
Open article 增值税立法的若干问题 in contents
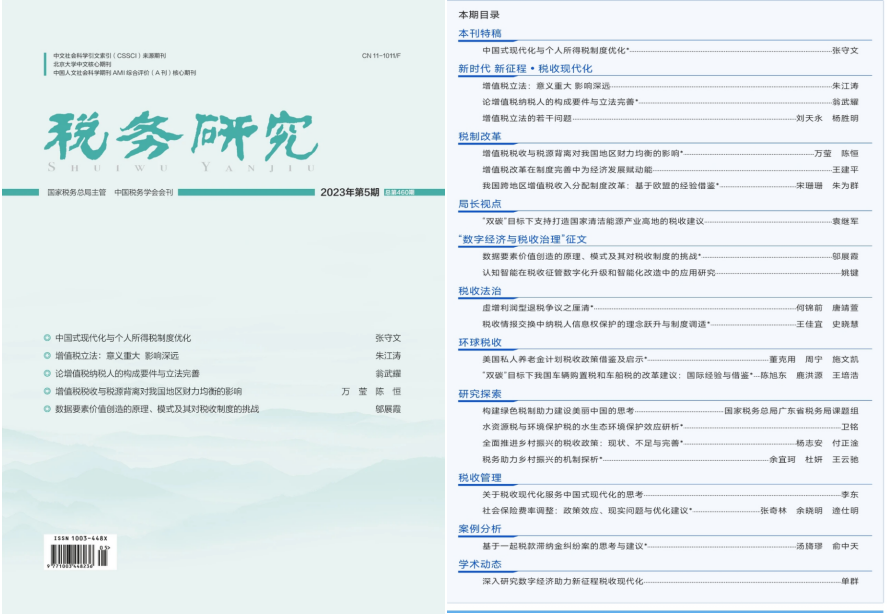[527, 119]
